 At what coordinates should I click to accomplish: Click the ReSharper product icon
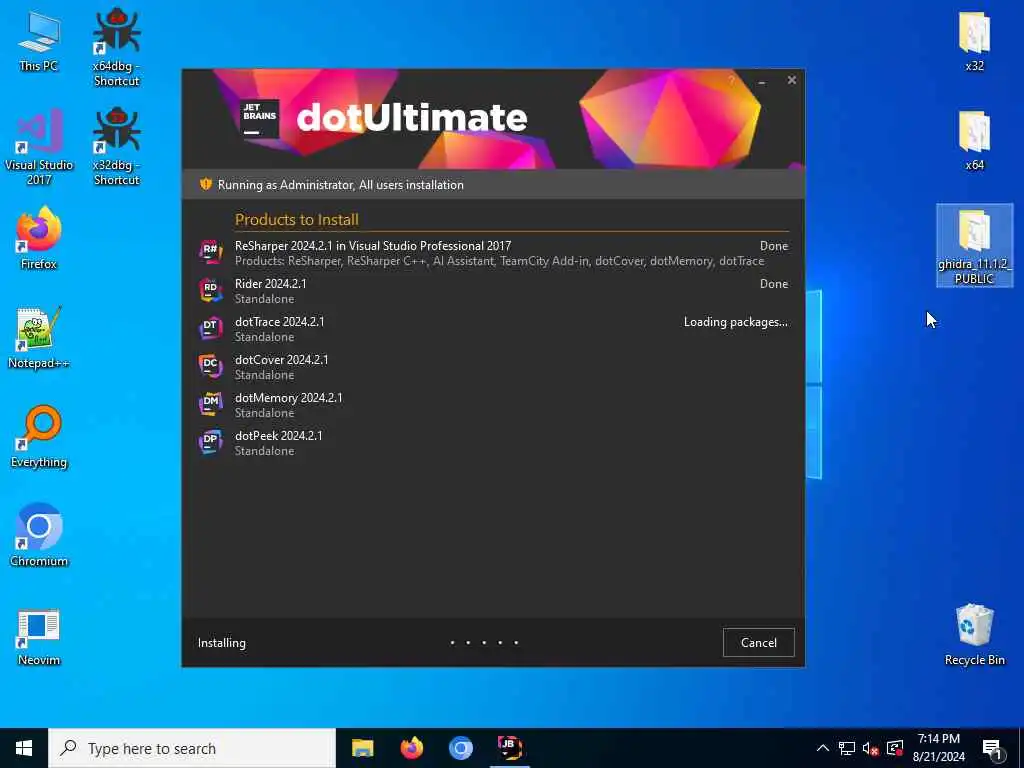(210, 251)
